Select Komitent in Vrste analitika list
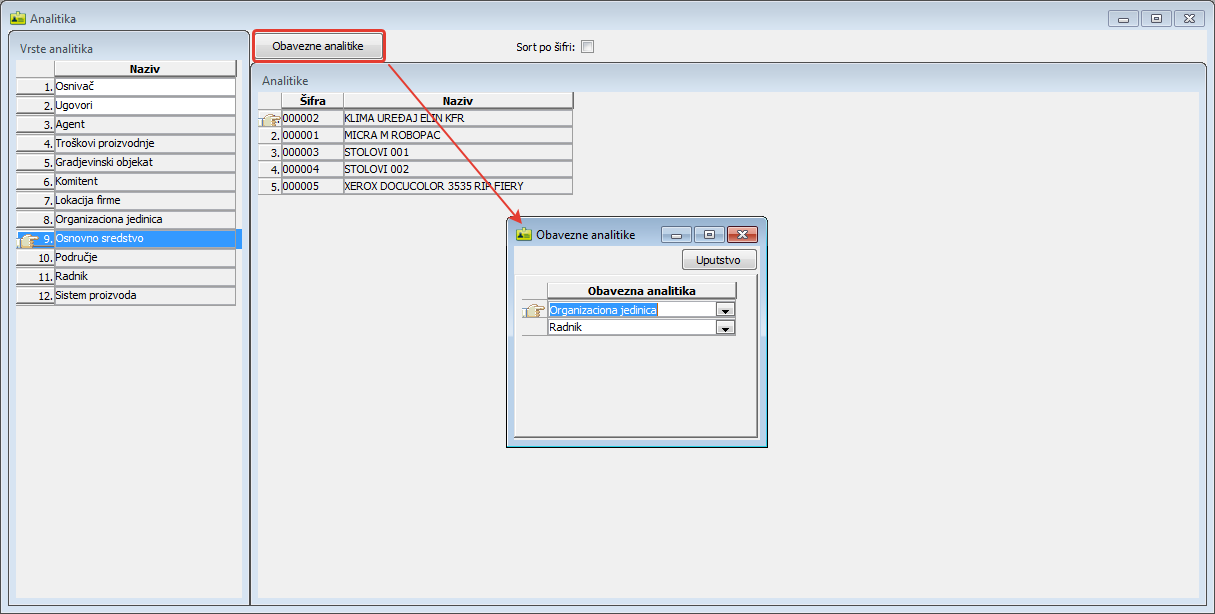Screen dimensions: 1215x614 tap(144, 181)
